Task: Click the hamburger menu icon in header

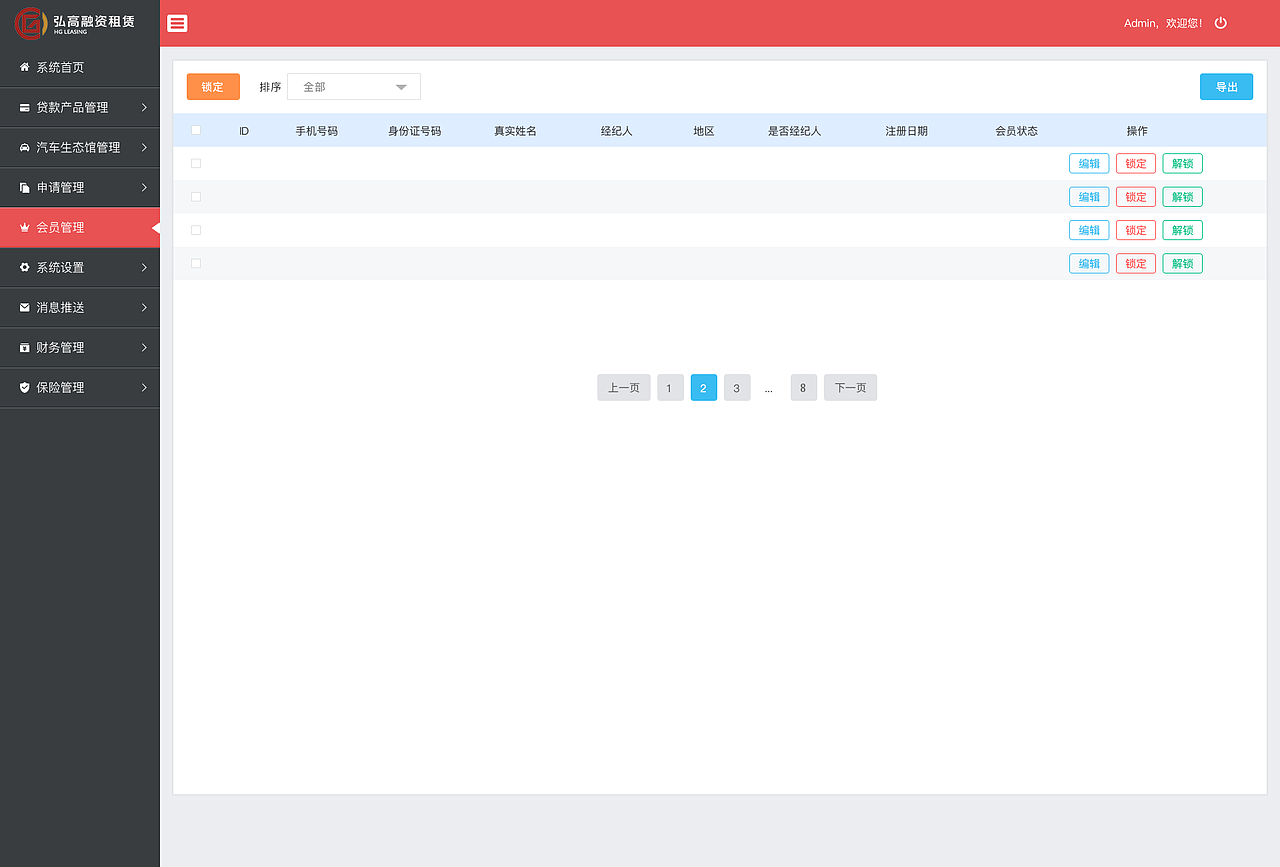Action: pyautogui.click(x=177, y=23)
